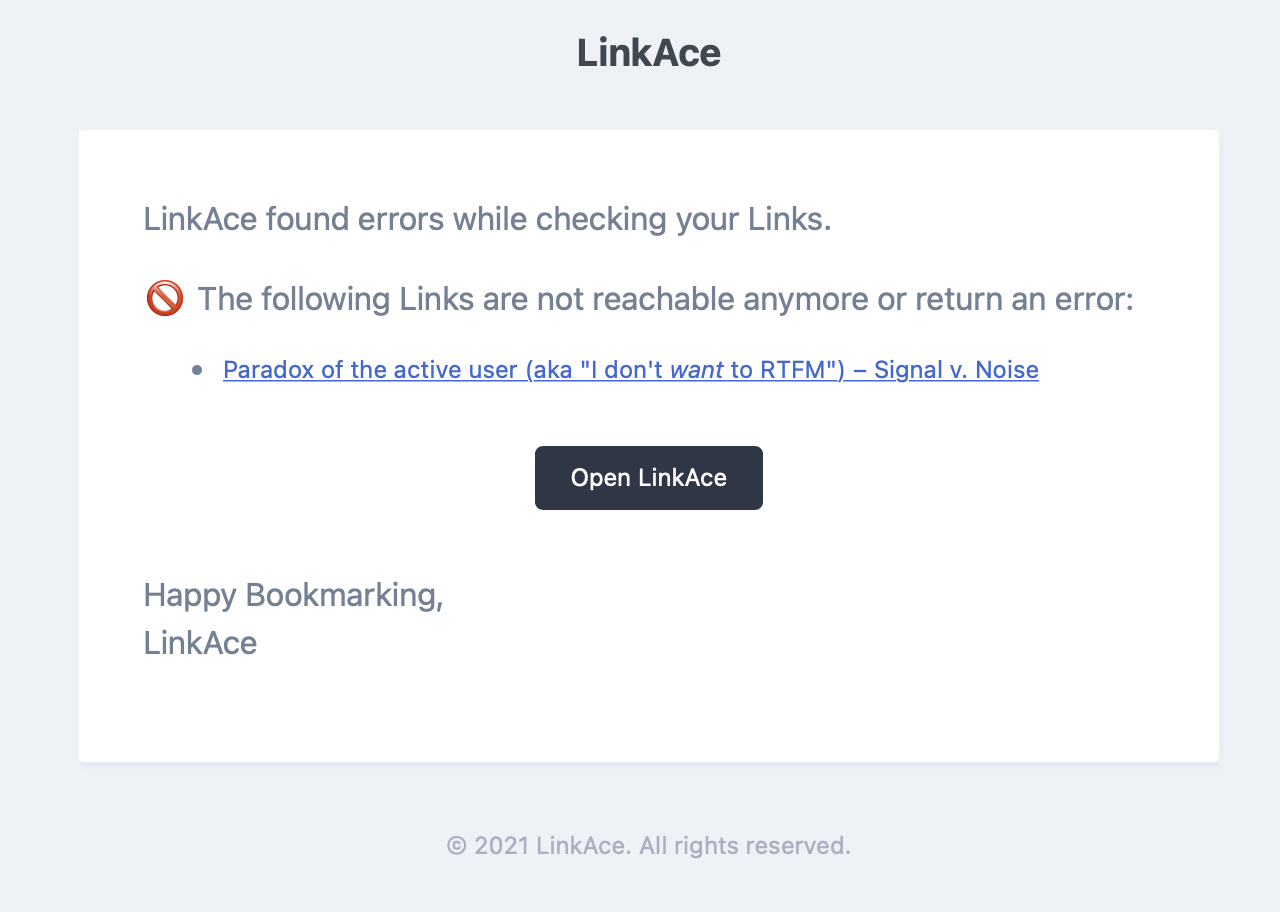Screen dimensions: 1280x912
Task: Click the 'LinkAce found errors' message text
Action: click(x=487, y=218)
